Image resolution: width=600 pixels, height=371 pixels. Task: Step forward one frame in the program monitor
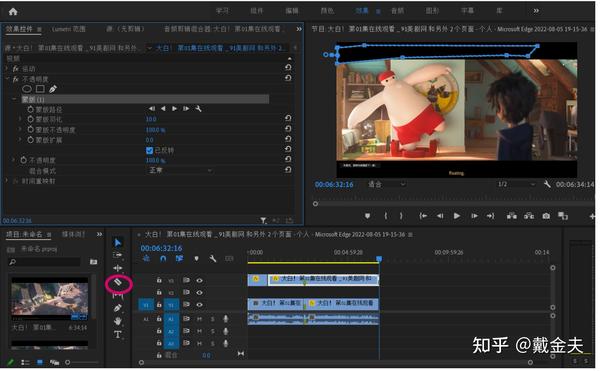(x=474, y=216)
